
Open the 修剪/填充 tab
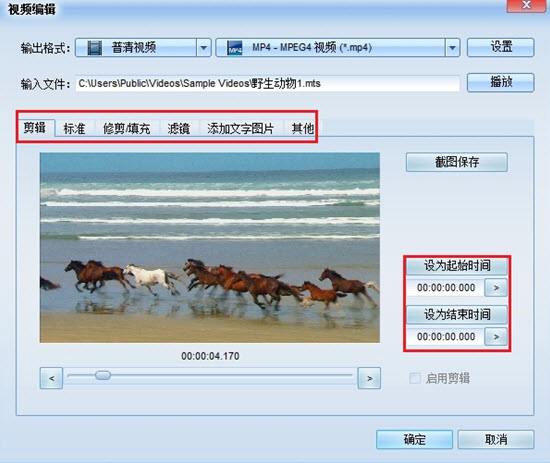tap(126, 129)
